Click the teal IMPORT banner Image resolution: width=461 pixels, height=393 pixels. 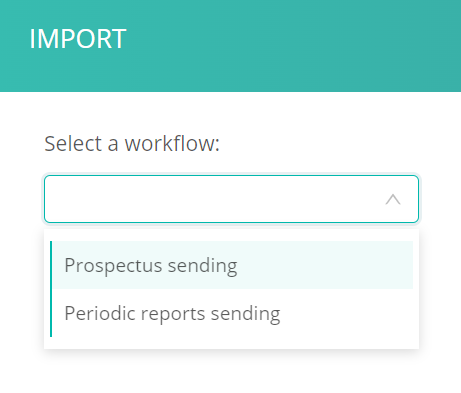coord(230,46)
